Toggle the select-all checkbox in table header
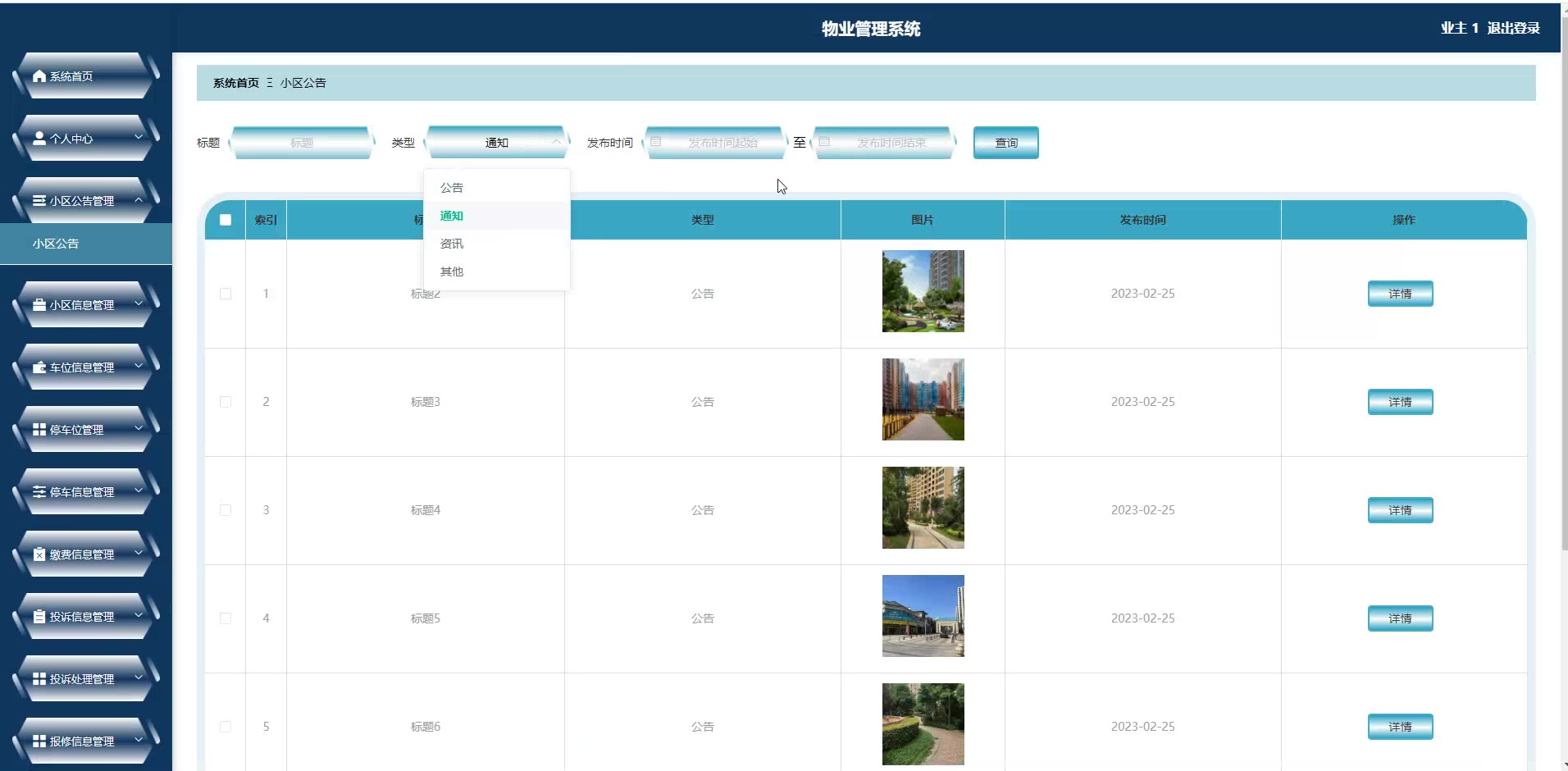Screen dimensions: 1568x771 click(x=226, y=220)
